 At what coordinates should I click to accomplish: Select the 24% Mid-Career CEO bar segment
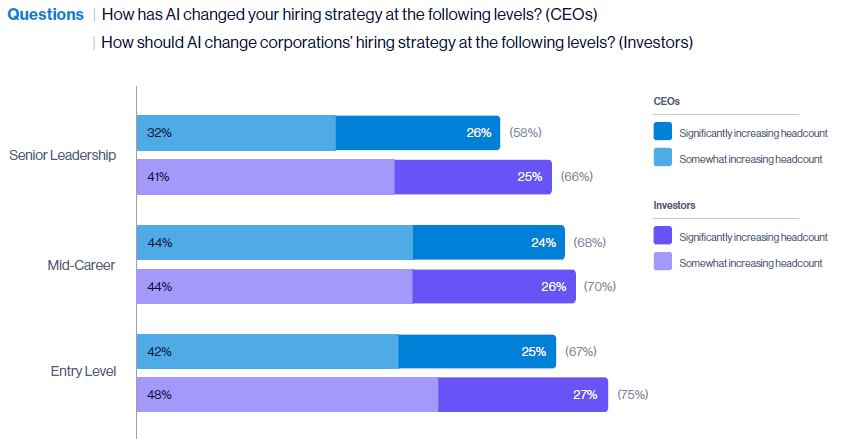pos(488,242)
